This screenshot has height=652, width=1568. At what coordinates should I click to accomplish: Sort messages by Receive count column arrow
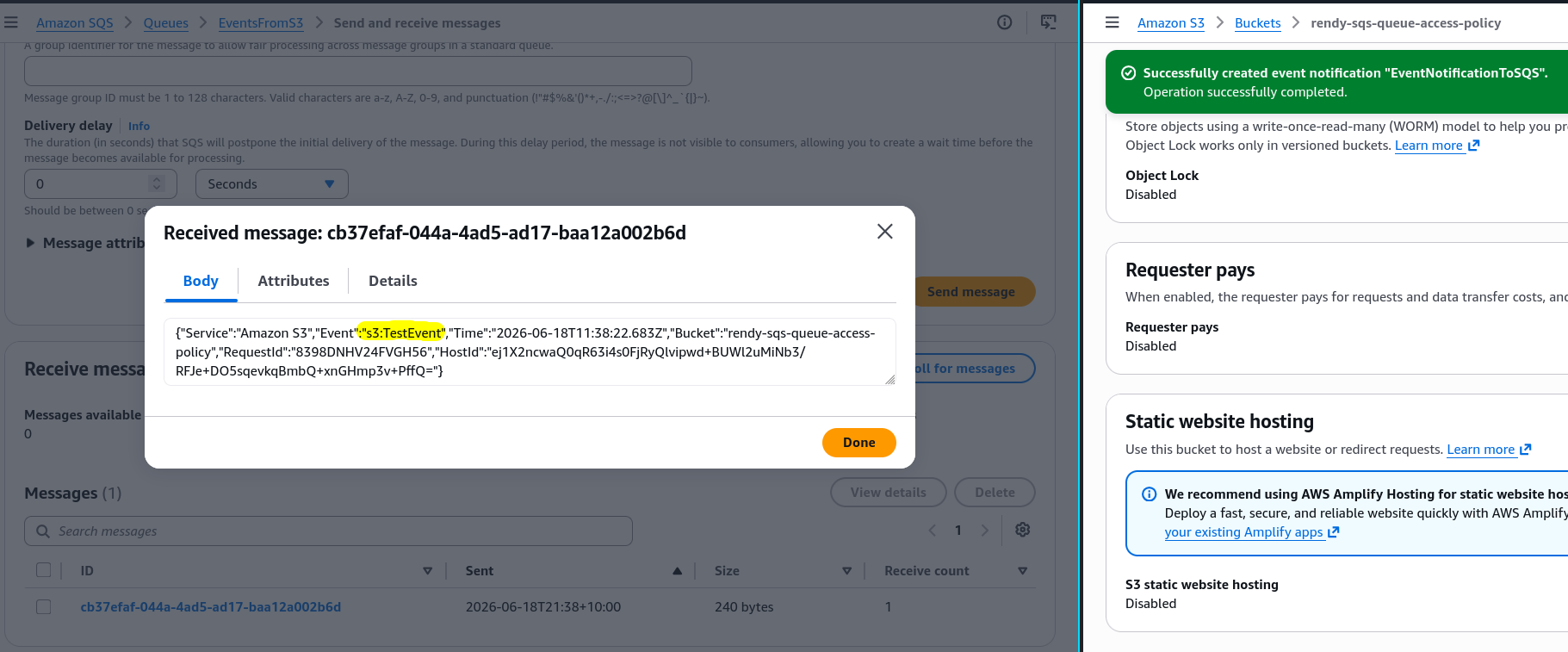click(x=1023, y=571)
